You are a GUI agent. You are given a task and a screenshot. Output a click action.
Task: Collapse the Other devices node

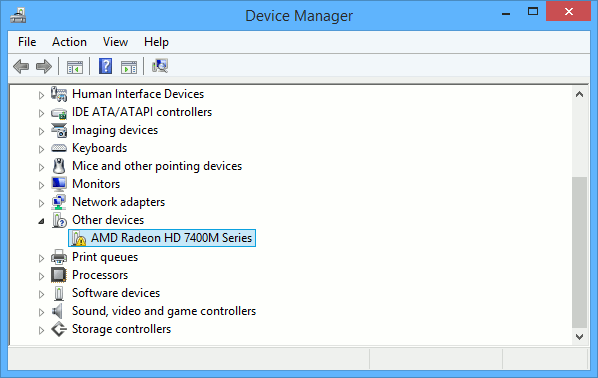pyautogui.click(x=41, y=221)
